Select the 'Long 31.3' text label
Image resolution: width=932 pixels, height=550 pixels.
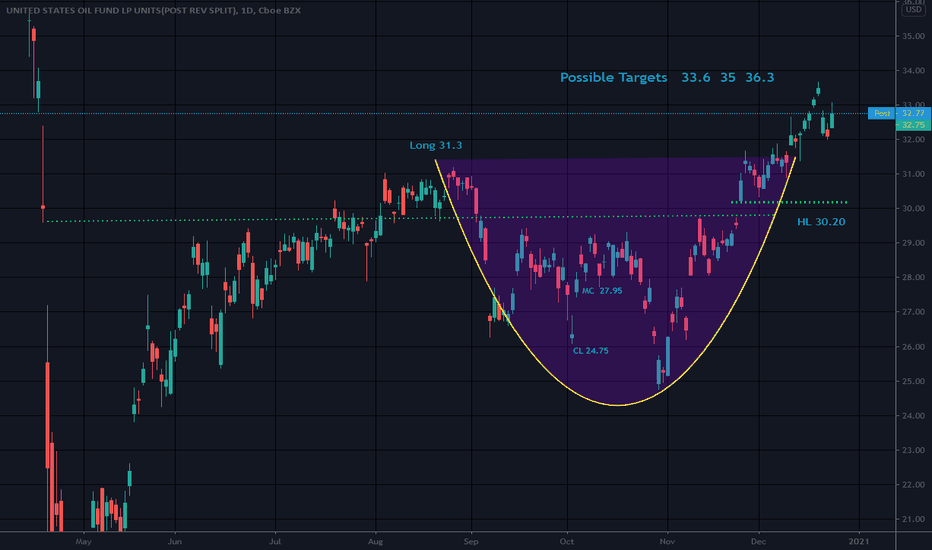436,145
